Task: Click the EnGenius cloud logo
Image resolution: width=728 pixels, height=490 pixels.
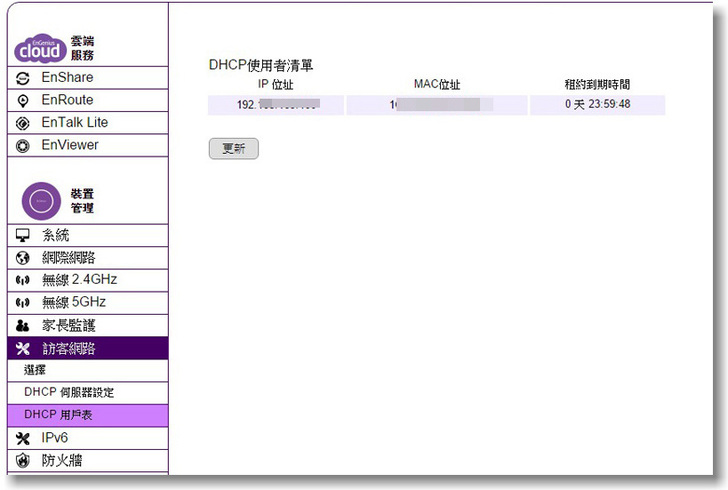Action: [39, 47]
